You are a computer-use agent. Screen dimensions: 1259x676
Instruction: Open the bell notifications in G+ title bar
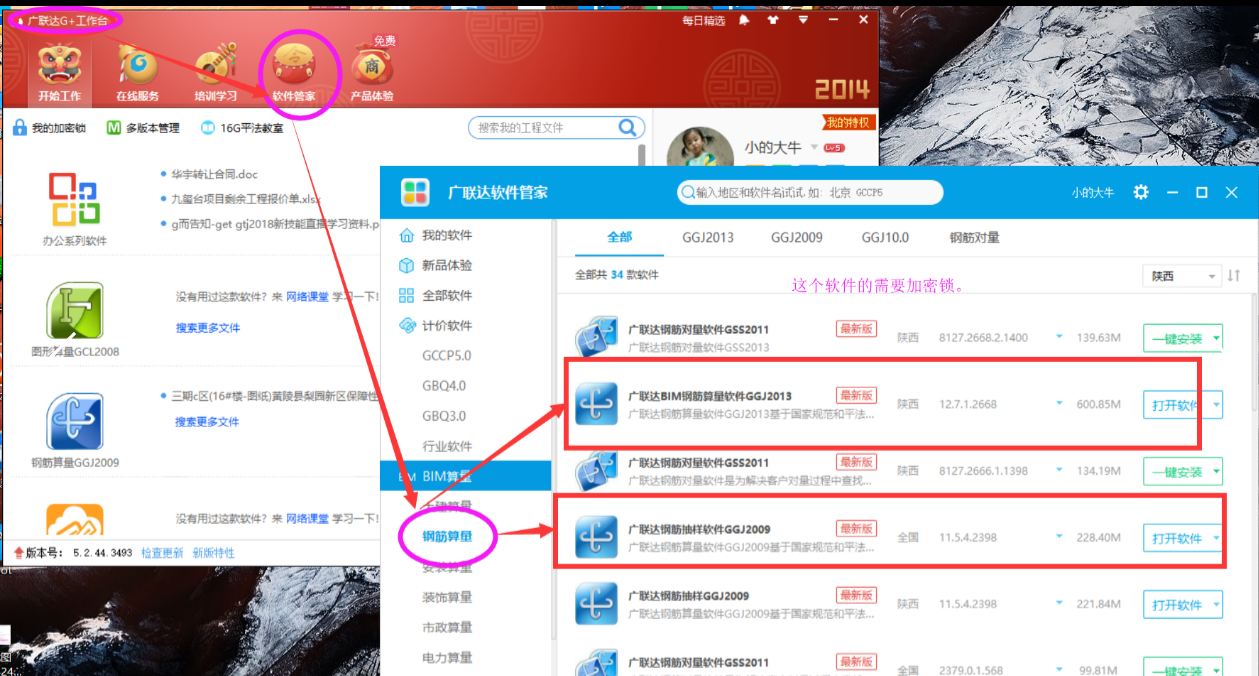coord(744,20)
